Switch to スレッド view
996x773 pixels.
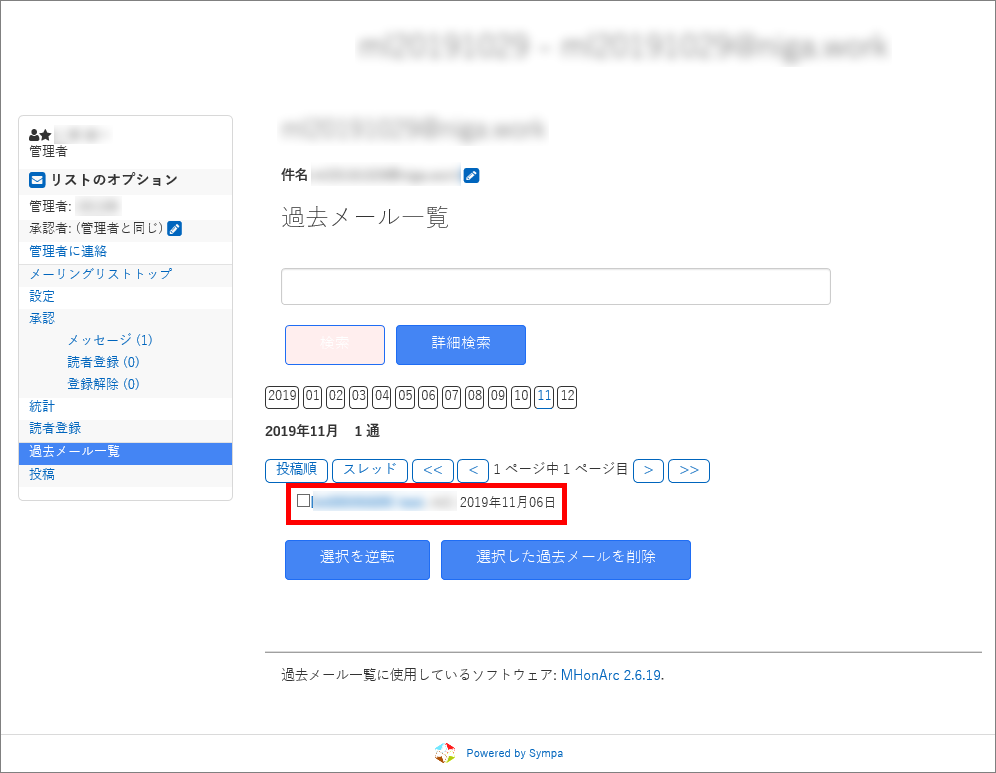[x=370, y=470]
